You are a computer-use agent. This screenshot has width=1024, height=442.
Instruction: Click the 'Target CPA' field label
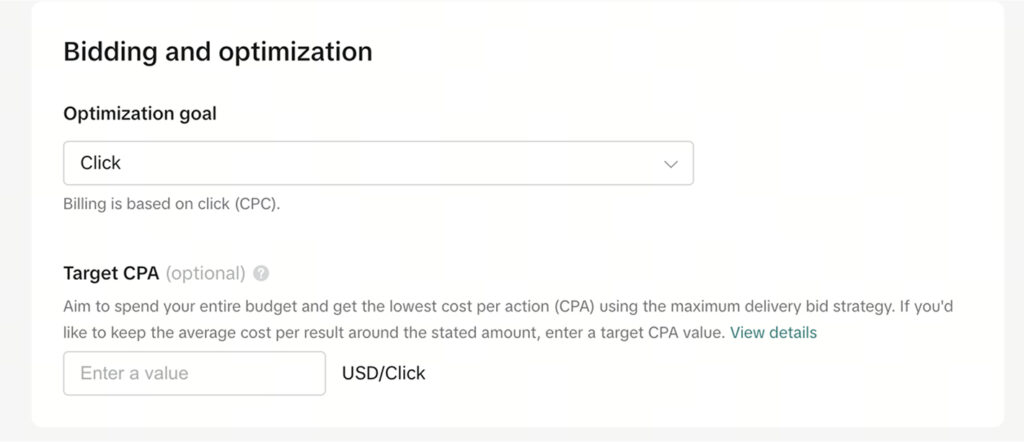pyautogui.click(x=111, y=273)
